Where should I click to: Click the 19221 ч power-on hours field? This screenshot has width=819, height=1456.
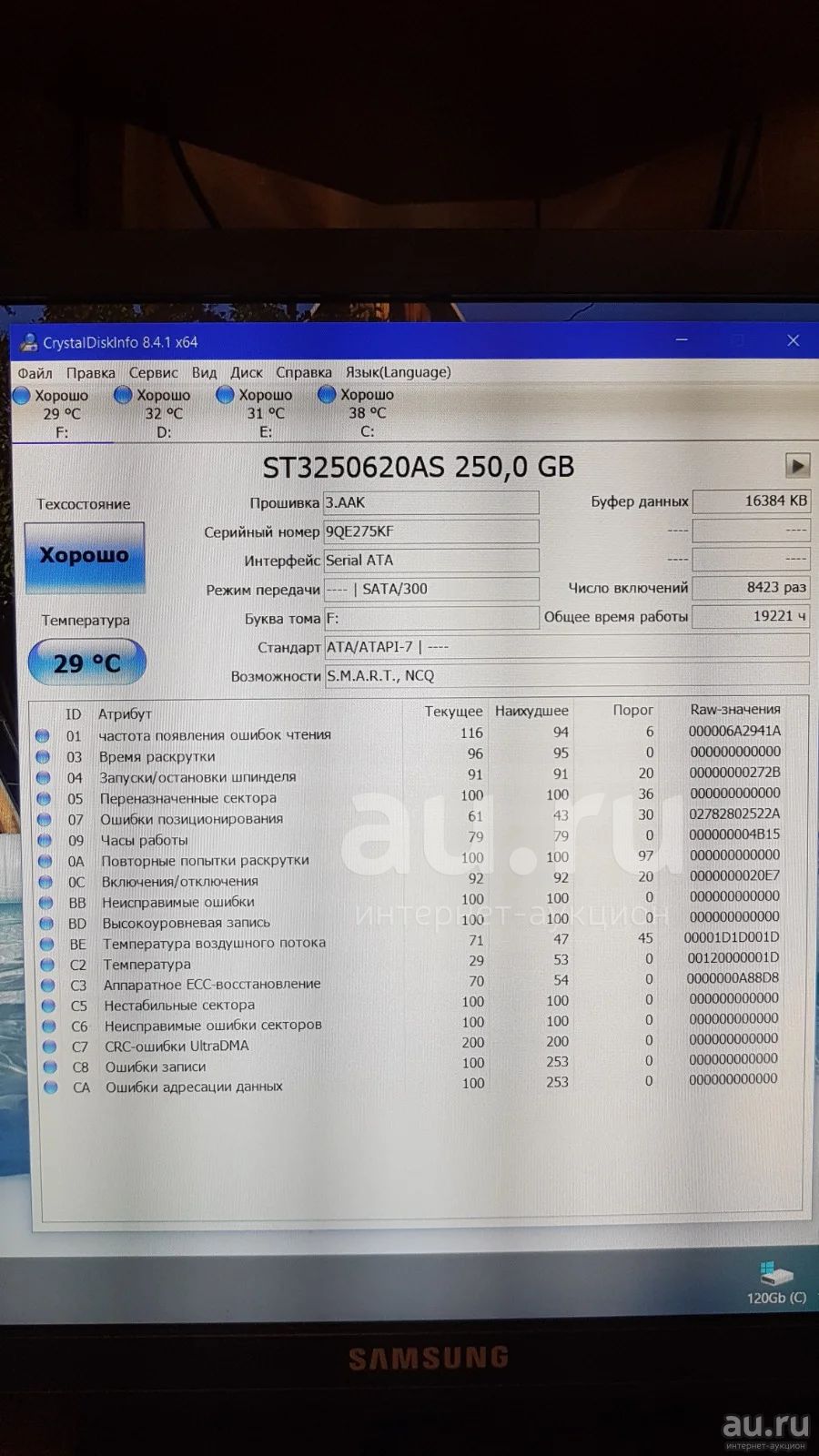[751, 616]
